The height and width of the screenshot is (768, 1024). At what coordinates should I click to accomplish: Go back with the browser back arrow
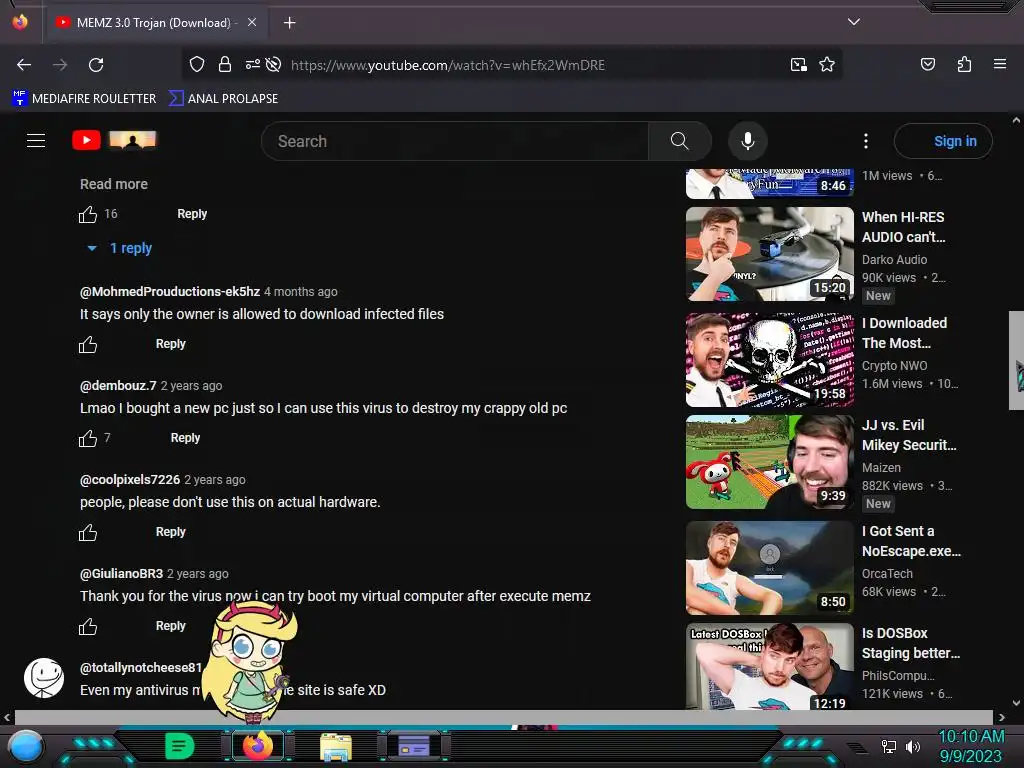(24, 65)
